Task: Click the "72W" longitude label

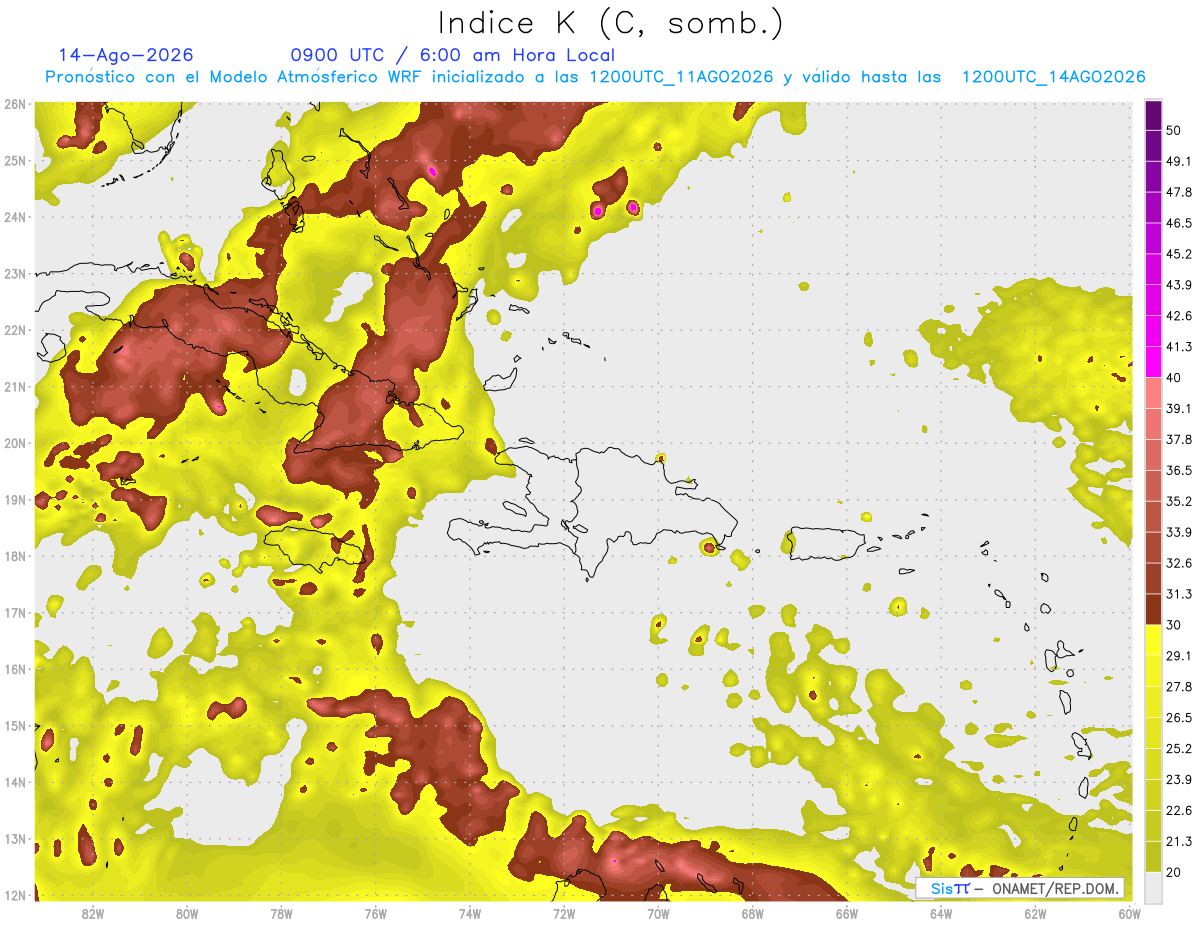Action: (564, 913)
